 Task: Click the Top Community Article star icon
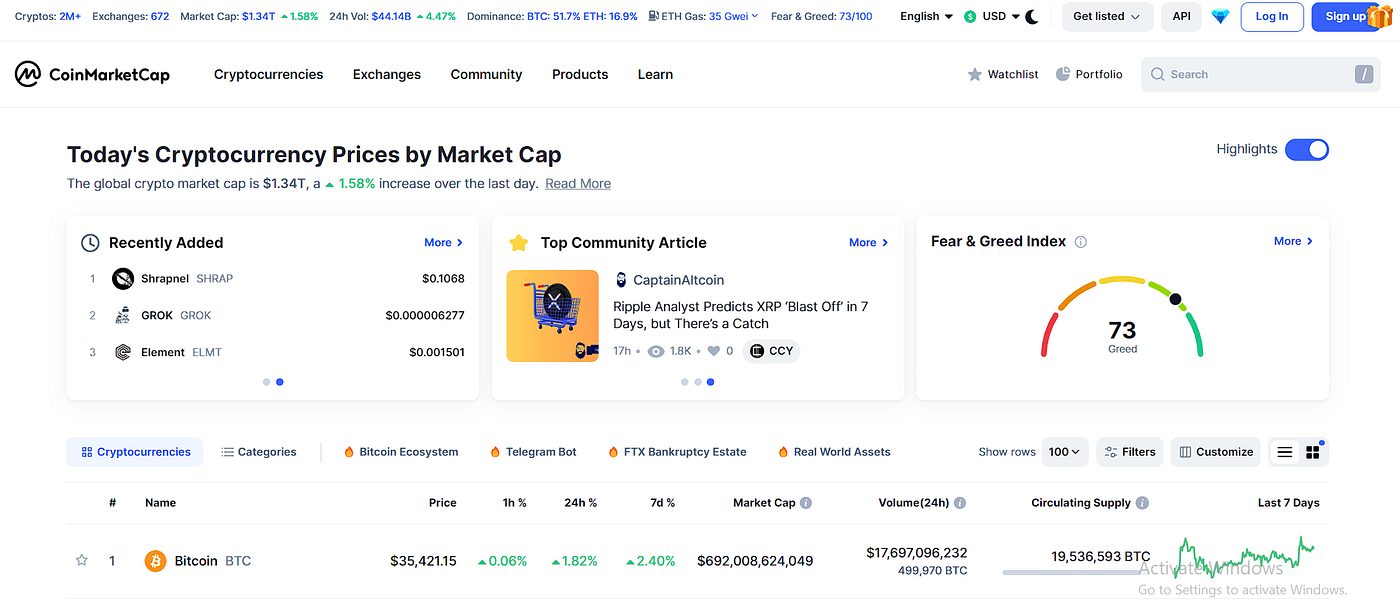click(518, 243)
